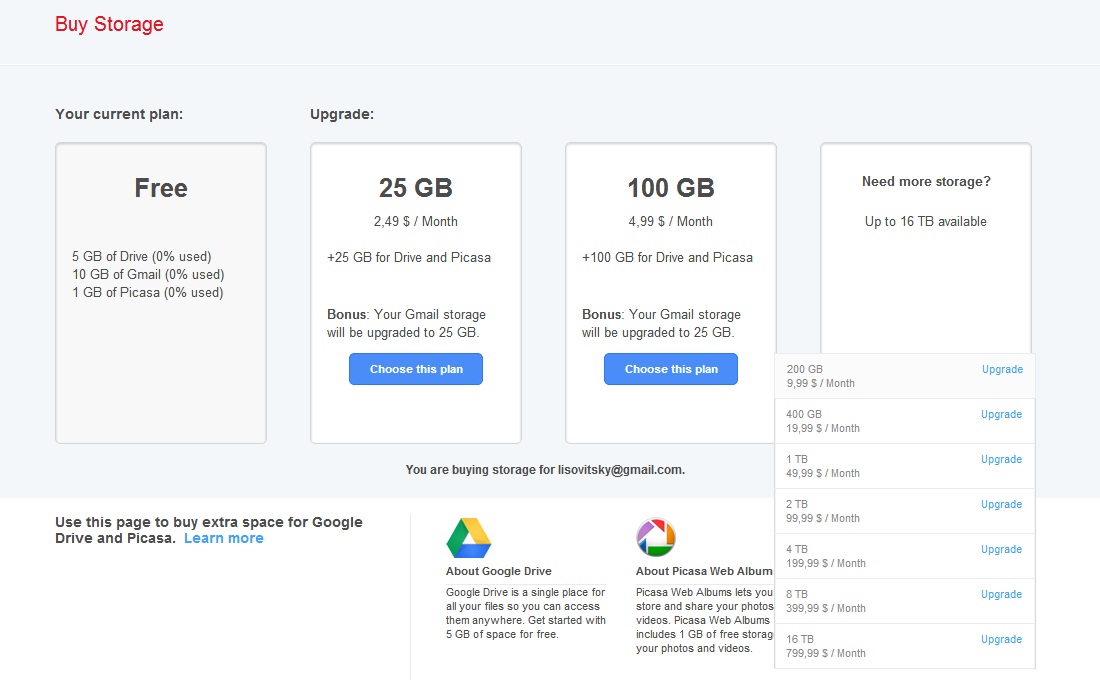Screen dimensions: 1100x680
Task: Click the 10 GB of Gmail usage line
Action: pos(148,274)
